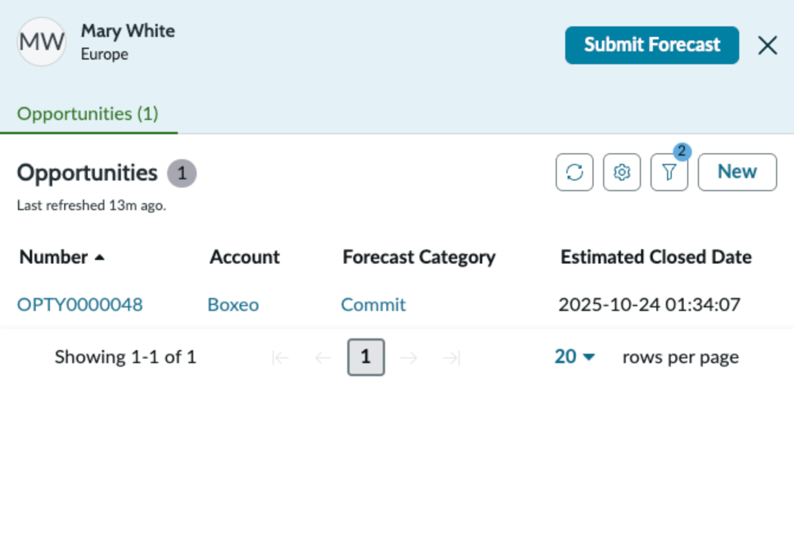
Task: Create a New opportunity
Action: point(737,172)
